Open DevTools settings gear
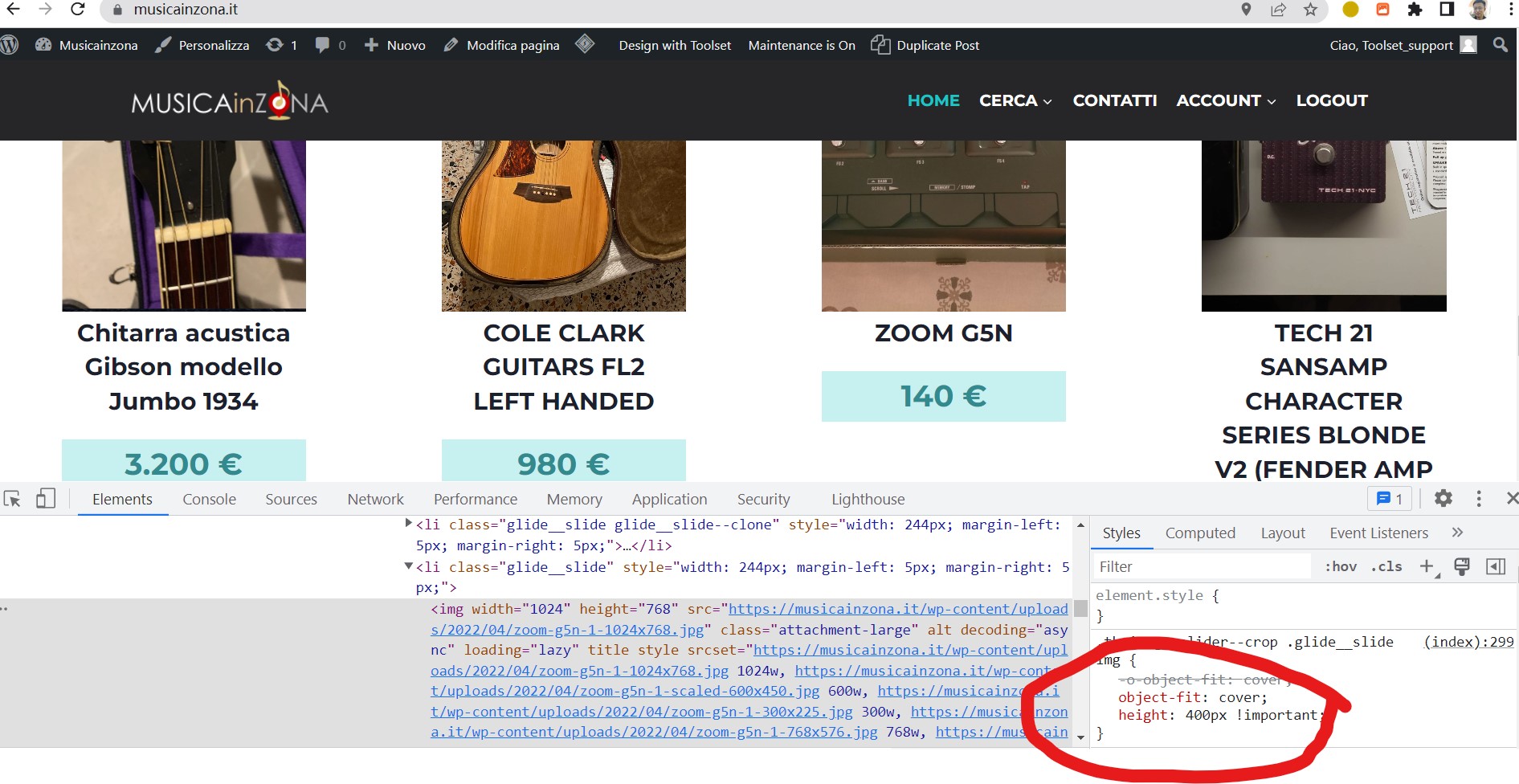The image size is (1519, 784). [x=1443, y=499]
